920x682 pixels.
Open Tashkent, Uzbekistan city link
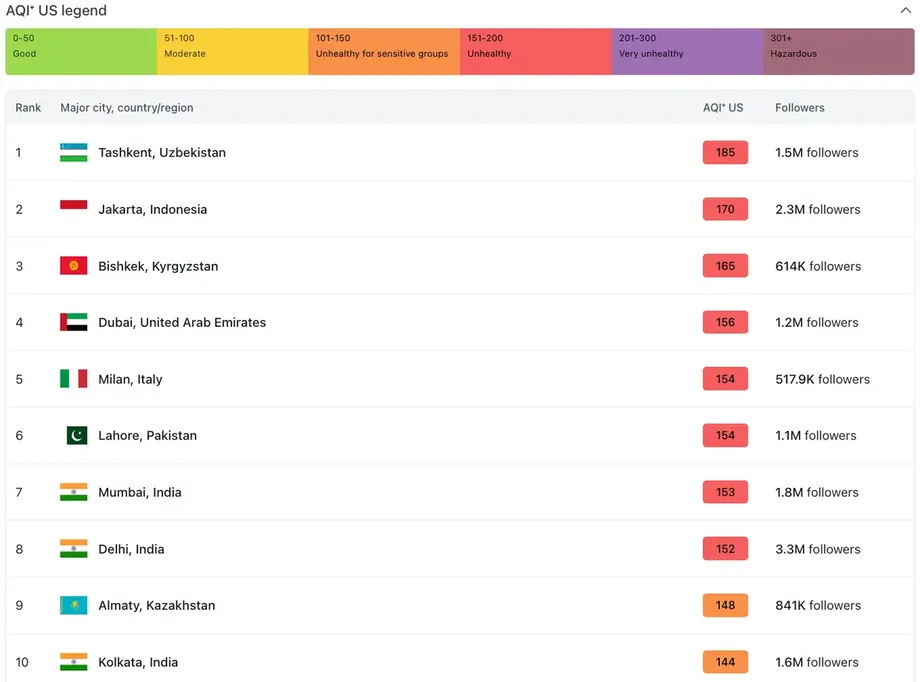162,153
